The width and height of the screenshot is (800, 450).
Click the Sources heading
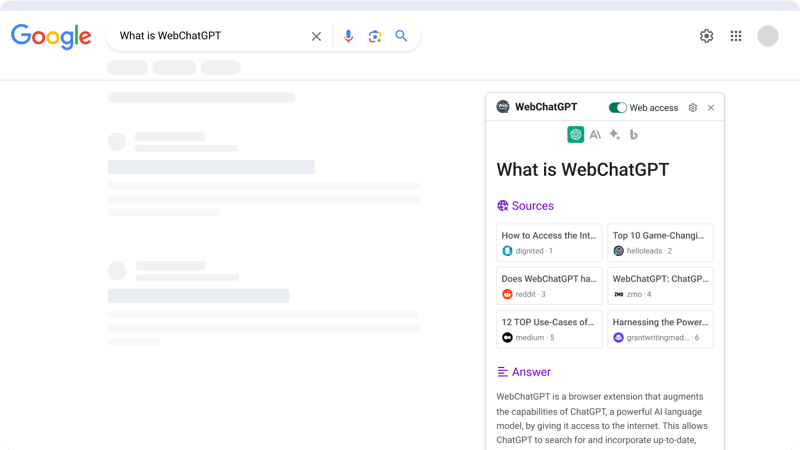point(533,206)
